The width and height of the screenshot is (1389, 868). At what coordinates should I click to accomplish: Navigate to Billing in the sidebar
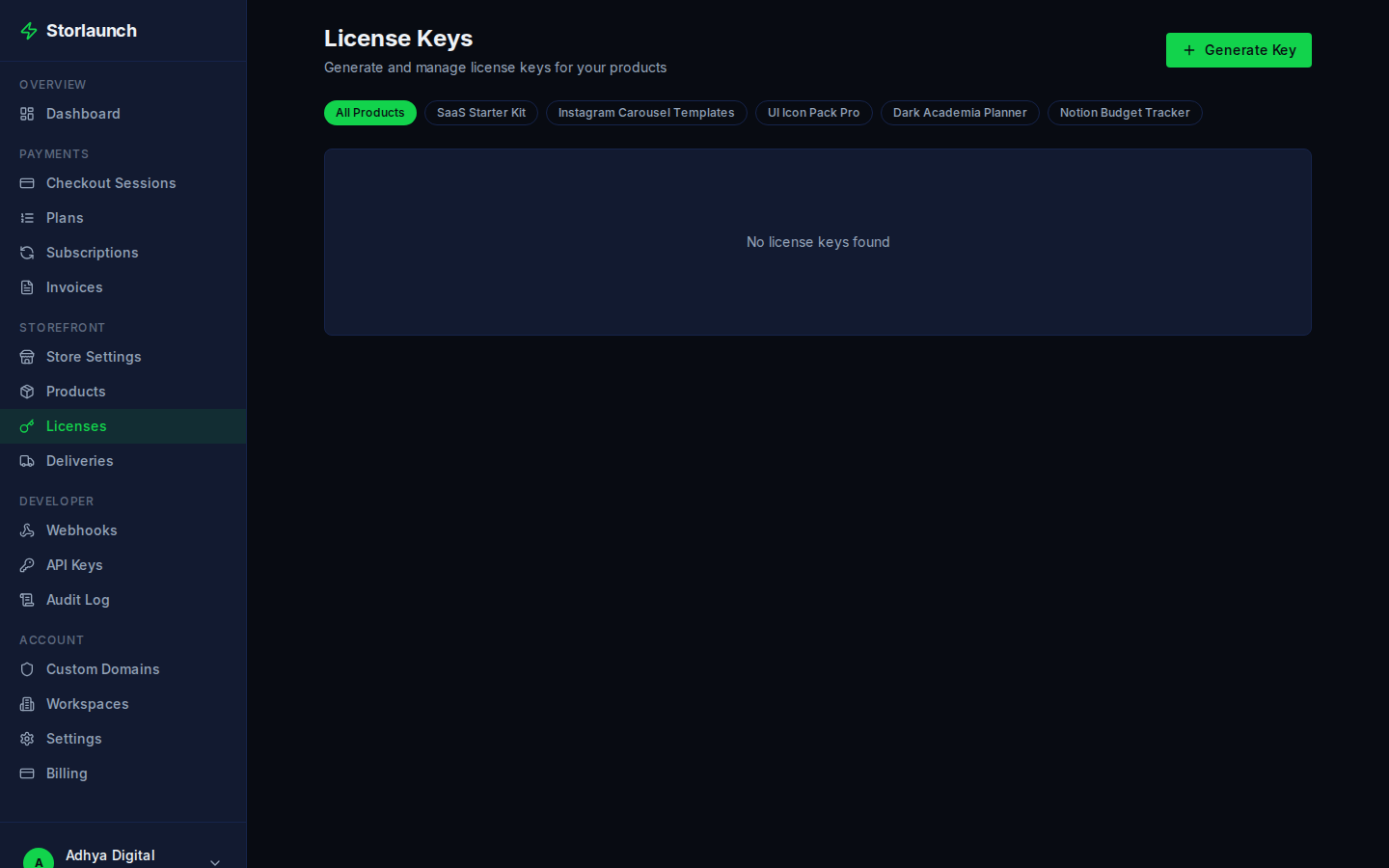66,773
